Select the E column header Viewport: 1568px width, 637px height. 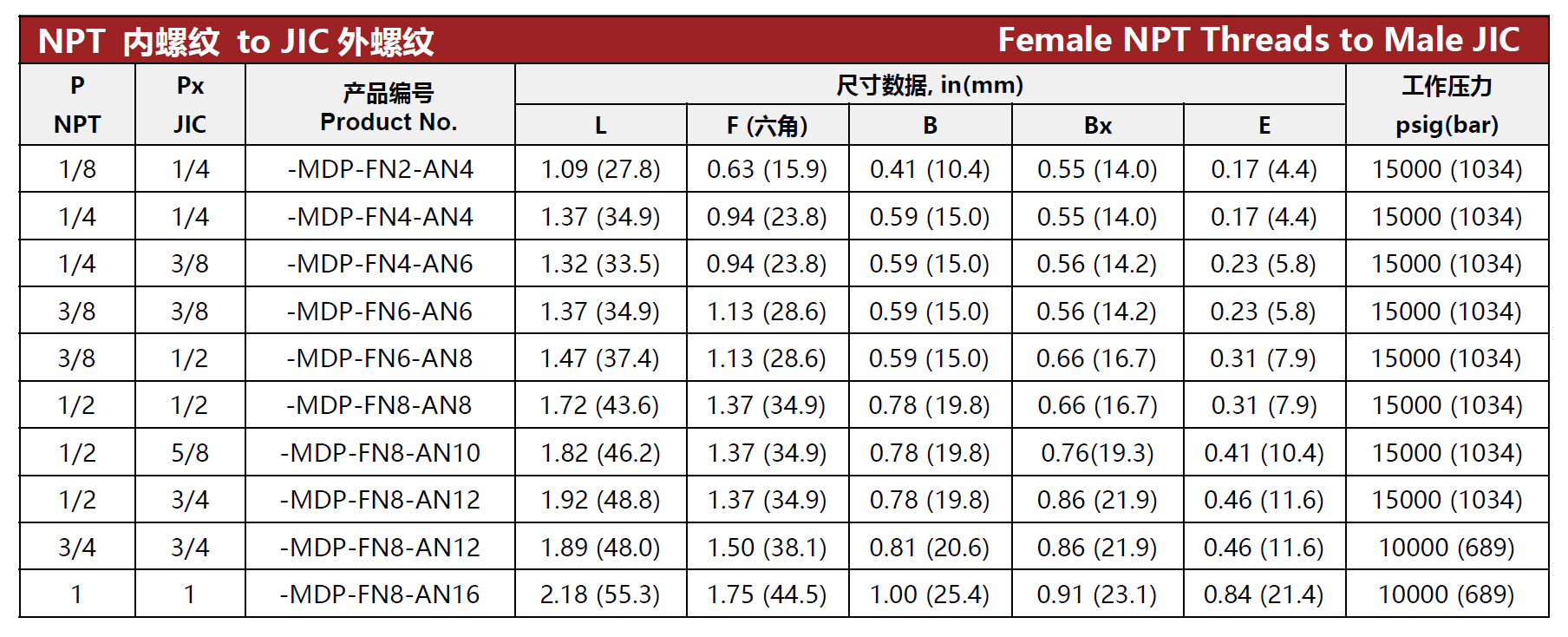[x=1264, y=126]
